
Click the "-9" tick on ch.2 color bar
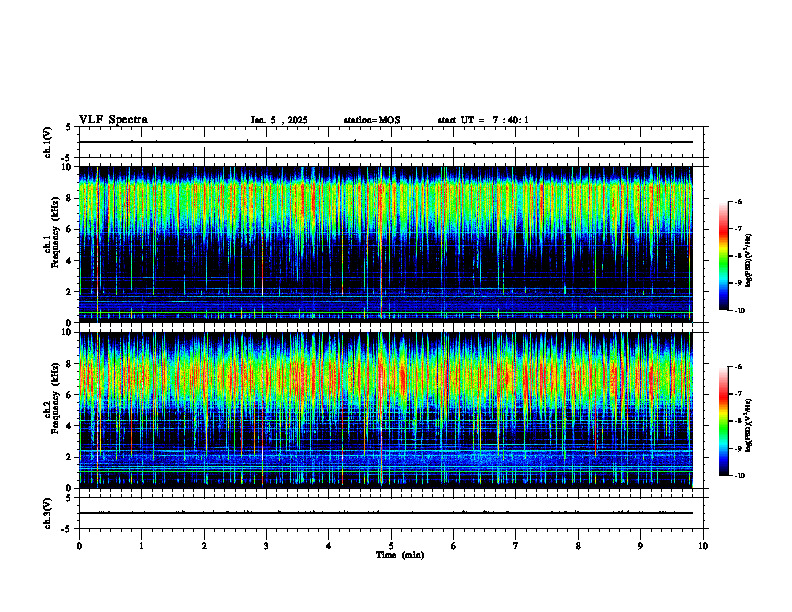point(738,448)
